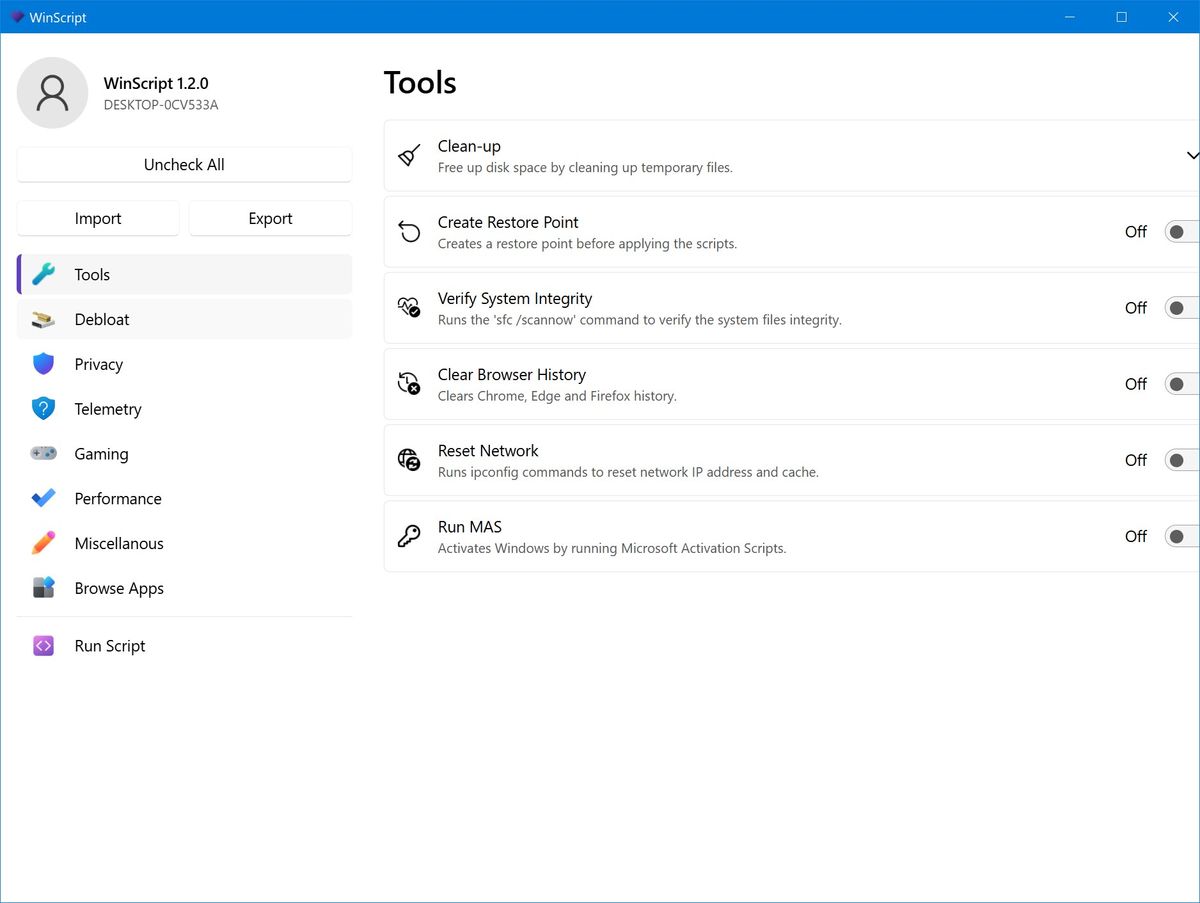The width and height of the screenshot is (1200, 903).
Task: Click the wrench icon beside Tools
Action: (43, 275)
